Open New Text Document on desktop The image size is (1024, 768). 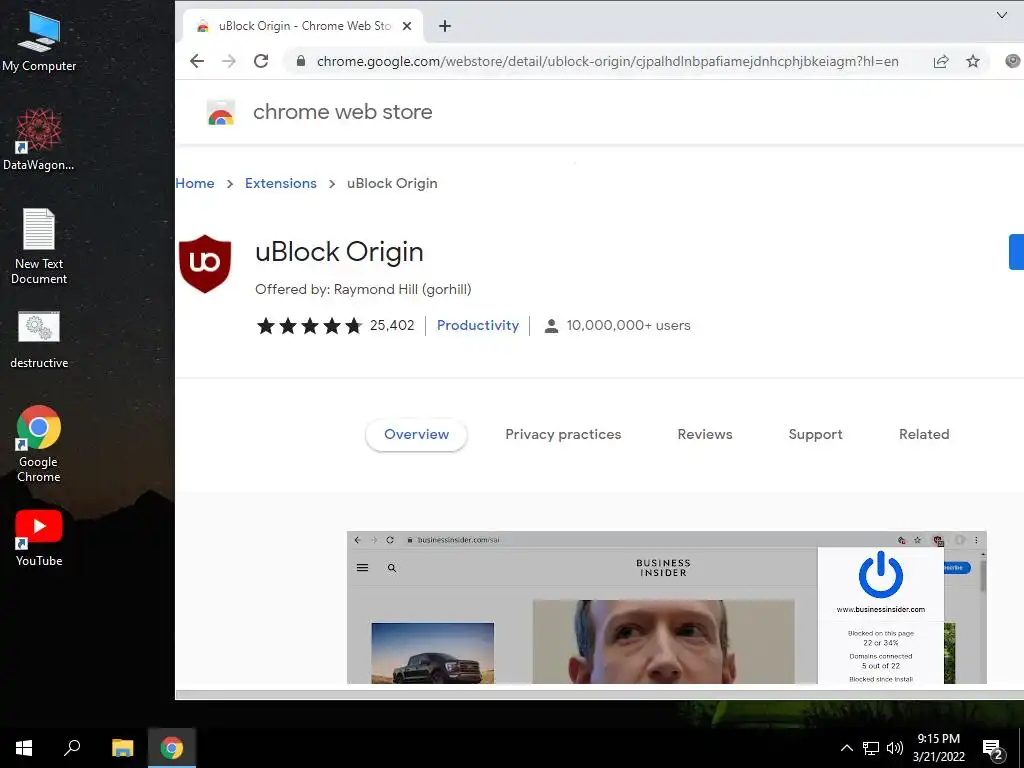39,246
